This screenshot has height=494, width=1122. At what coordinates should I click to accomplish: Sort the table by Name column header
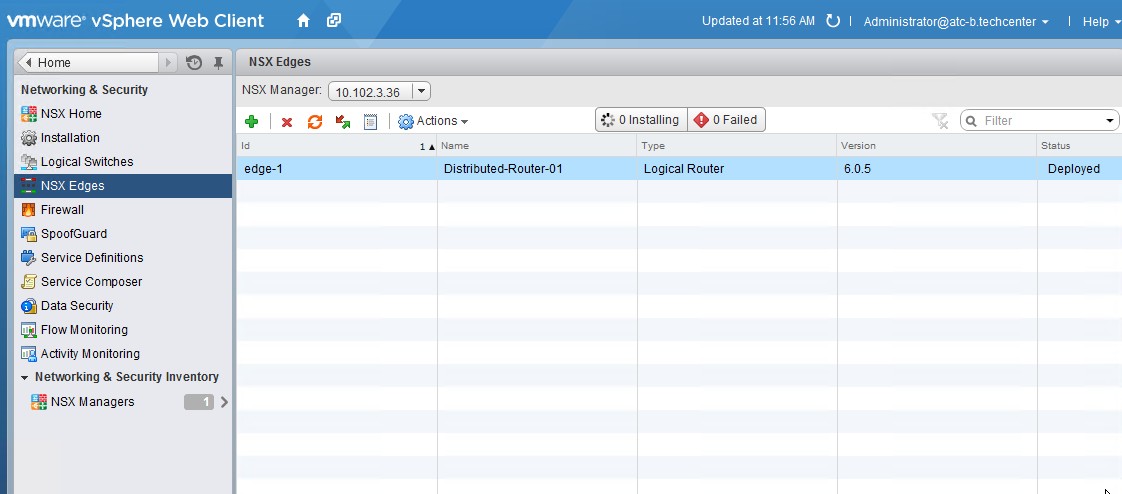(x=536, y=146)
